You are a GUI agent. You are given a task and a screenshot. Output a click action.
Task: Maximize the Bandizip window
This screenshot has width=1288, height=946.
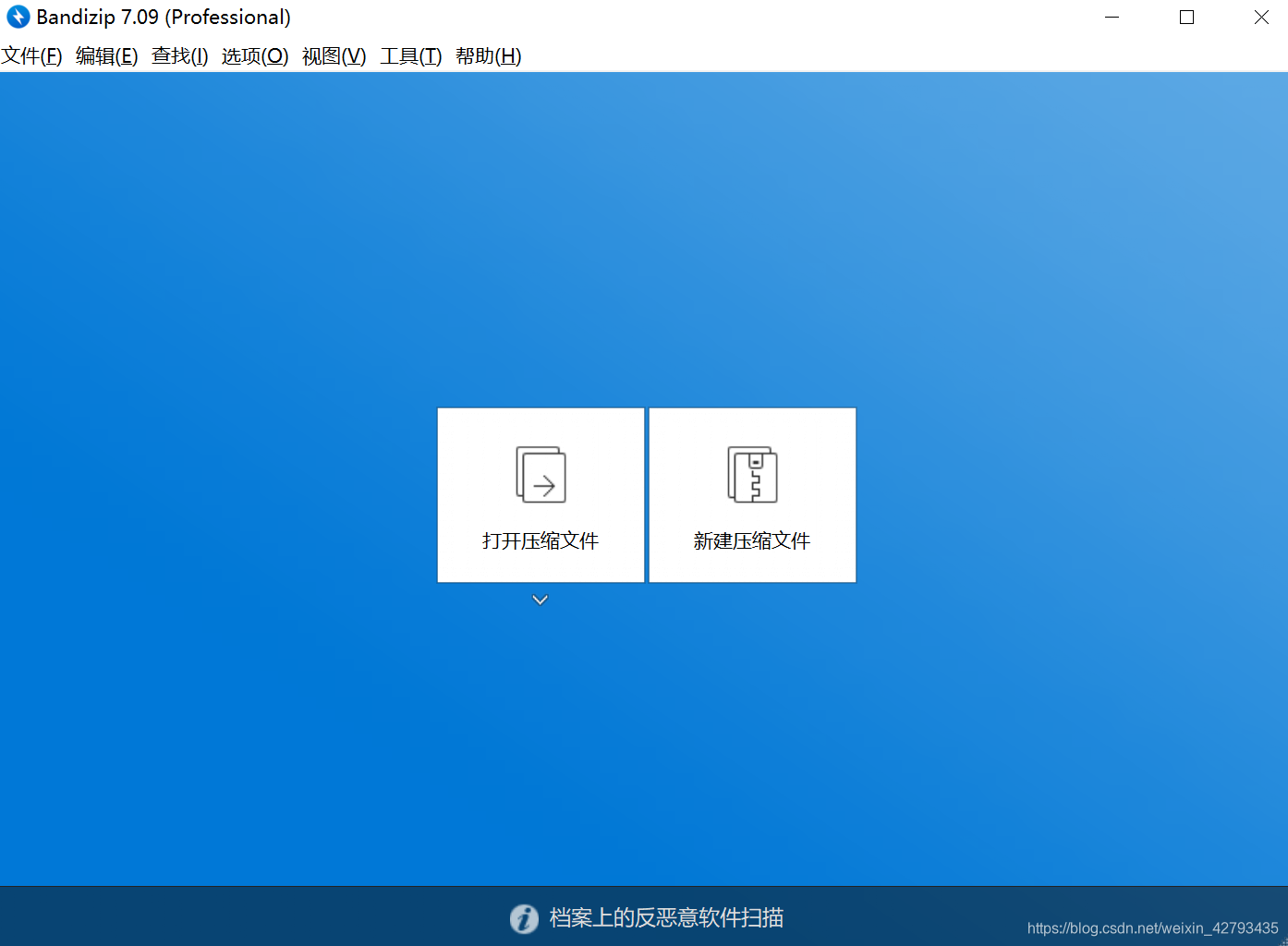[1187, 18]
